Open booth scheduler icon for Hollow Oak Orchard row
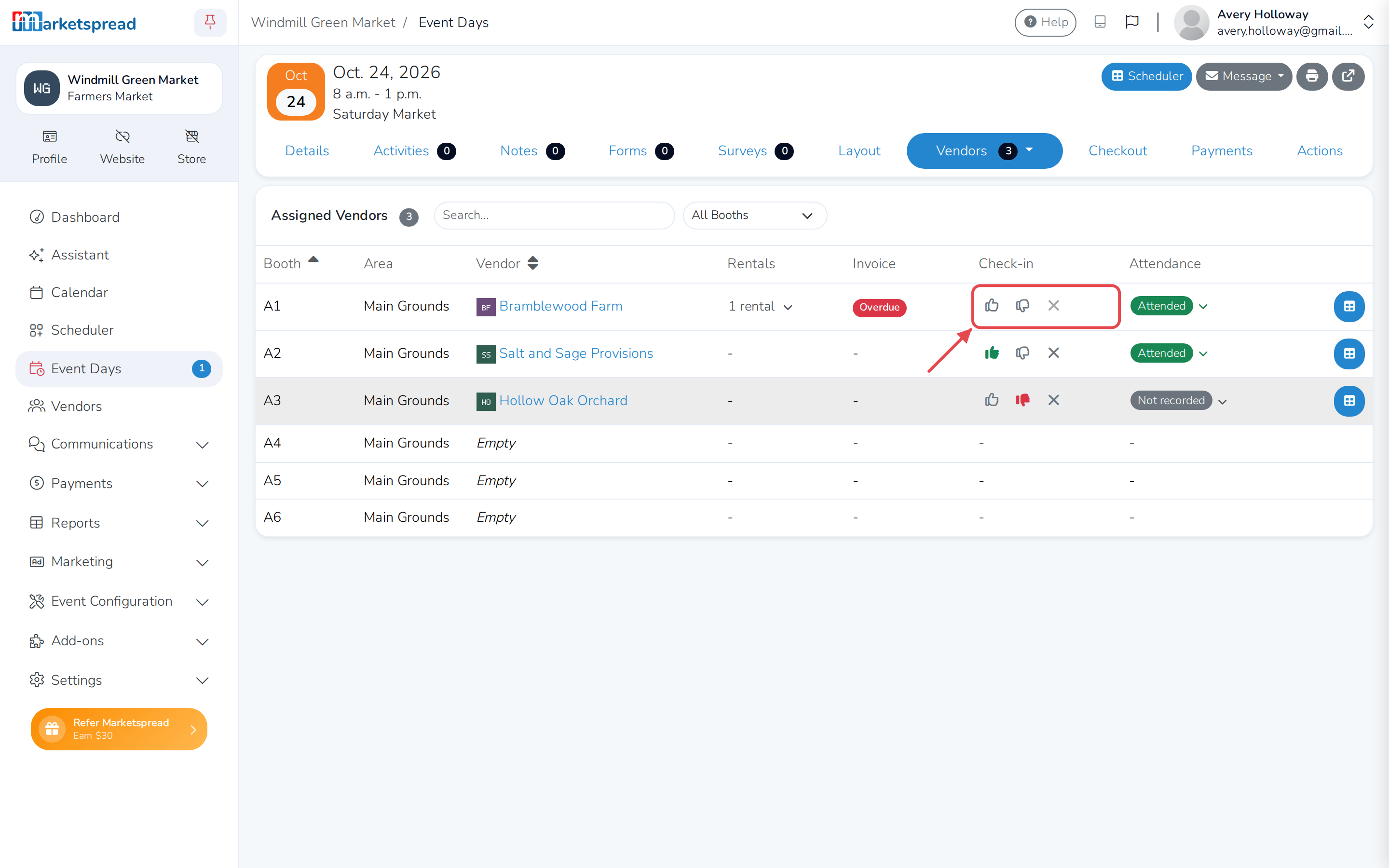 1349,401
